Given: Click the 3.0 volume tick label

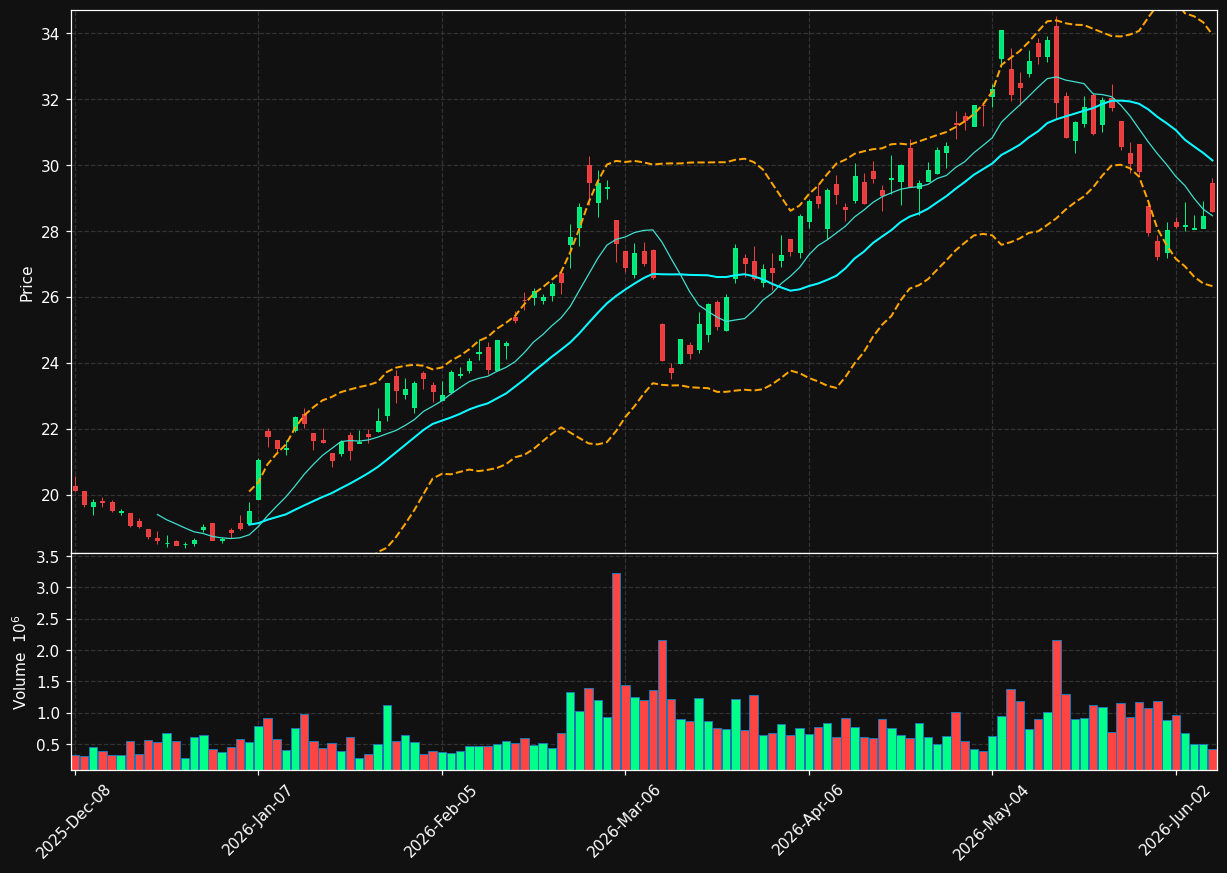Looking at the screenshot, I should [x=48, y=588].
